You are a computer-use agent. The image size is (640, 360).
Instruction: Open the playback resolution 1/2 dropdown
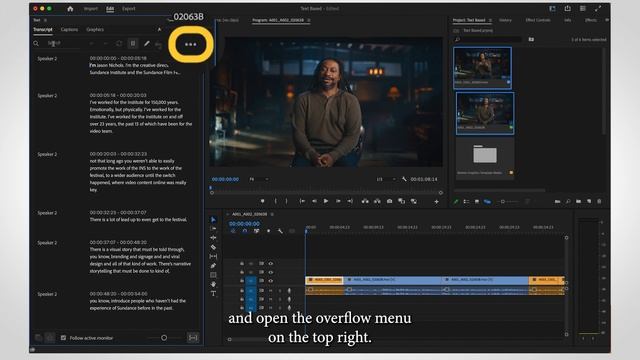click(386, 179)
